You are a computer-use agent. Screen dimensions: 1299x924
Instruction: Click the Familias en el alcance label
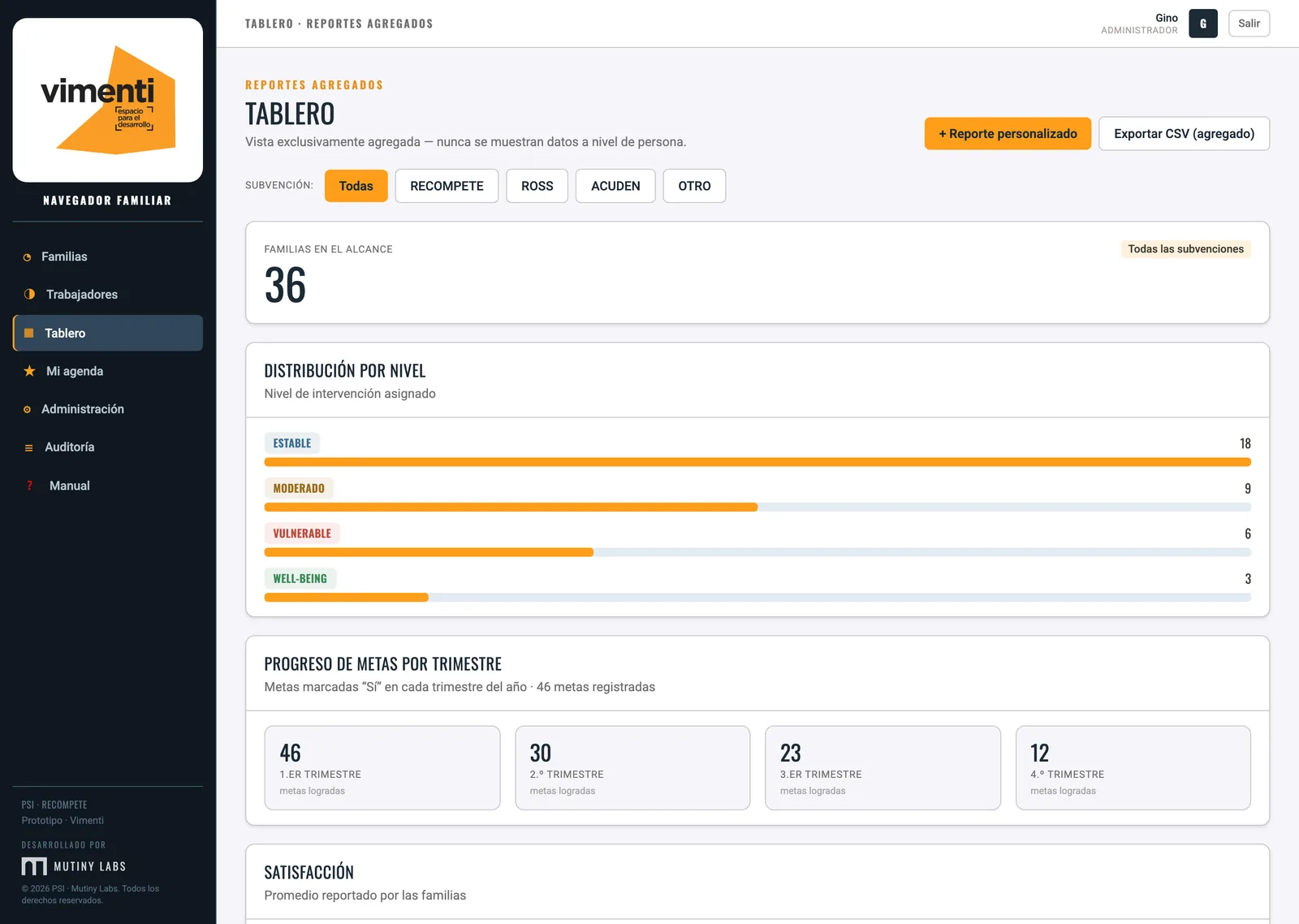(x=329, y=249)
